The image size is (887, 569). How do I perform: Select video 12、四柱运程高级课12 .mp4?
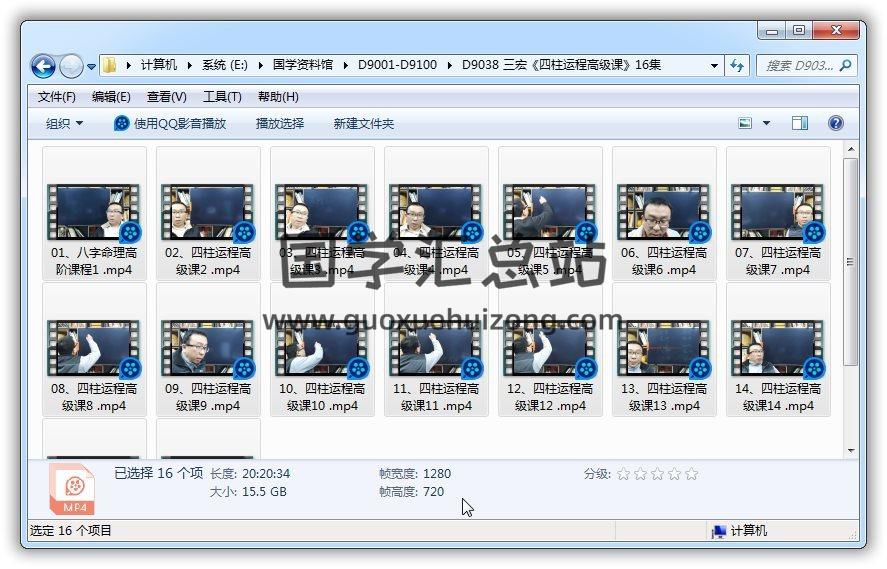[x=550, y=350]
